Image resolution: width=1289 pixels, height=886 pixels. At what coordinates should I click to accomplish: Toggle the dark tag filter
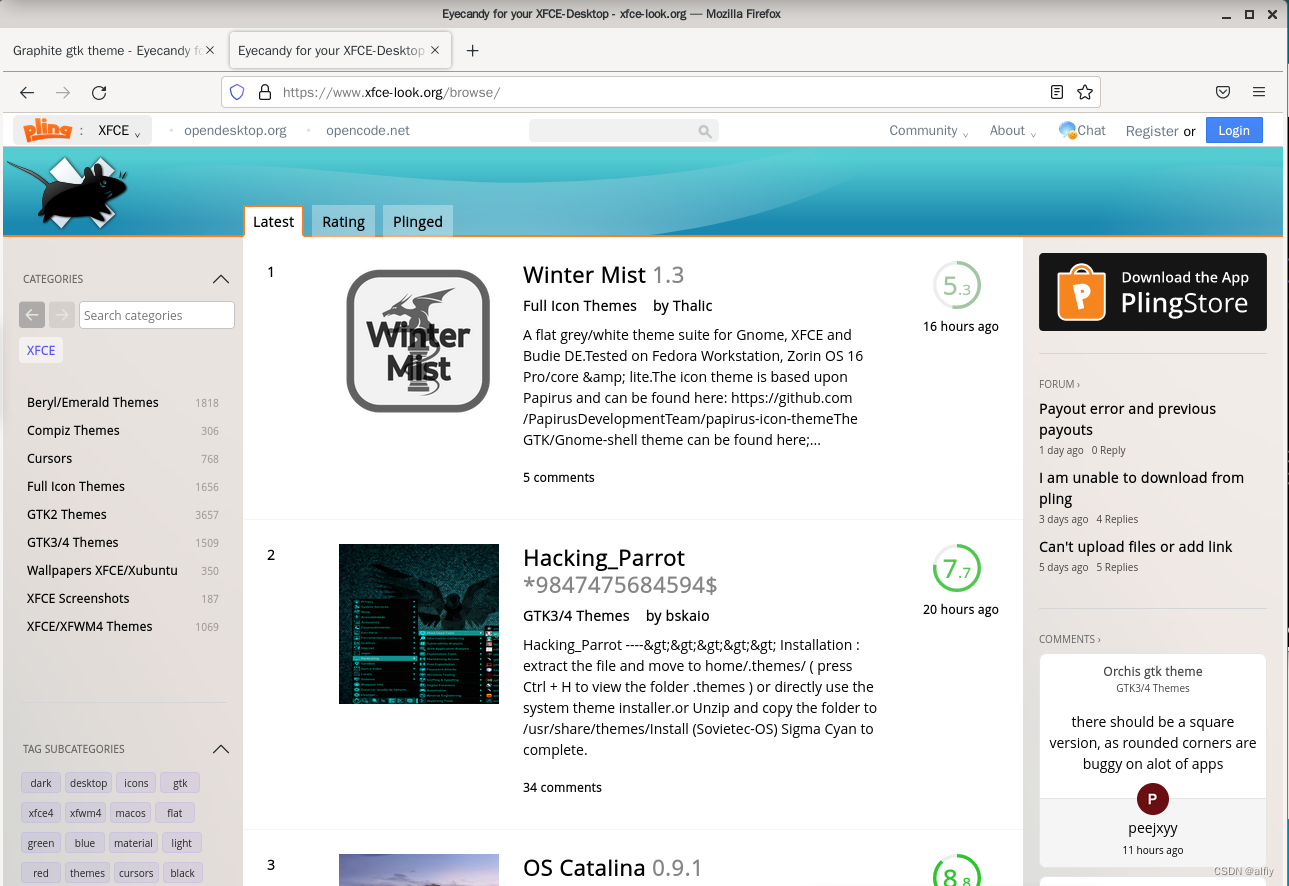(x=41, y=783)
